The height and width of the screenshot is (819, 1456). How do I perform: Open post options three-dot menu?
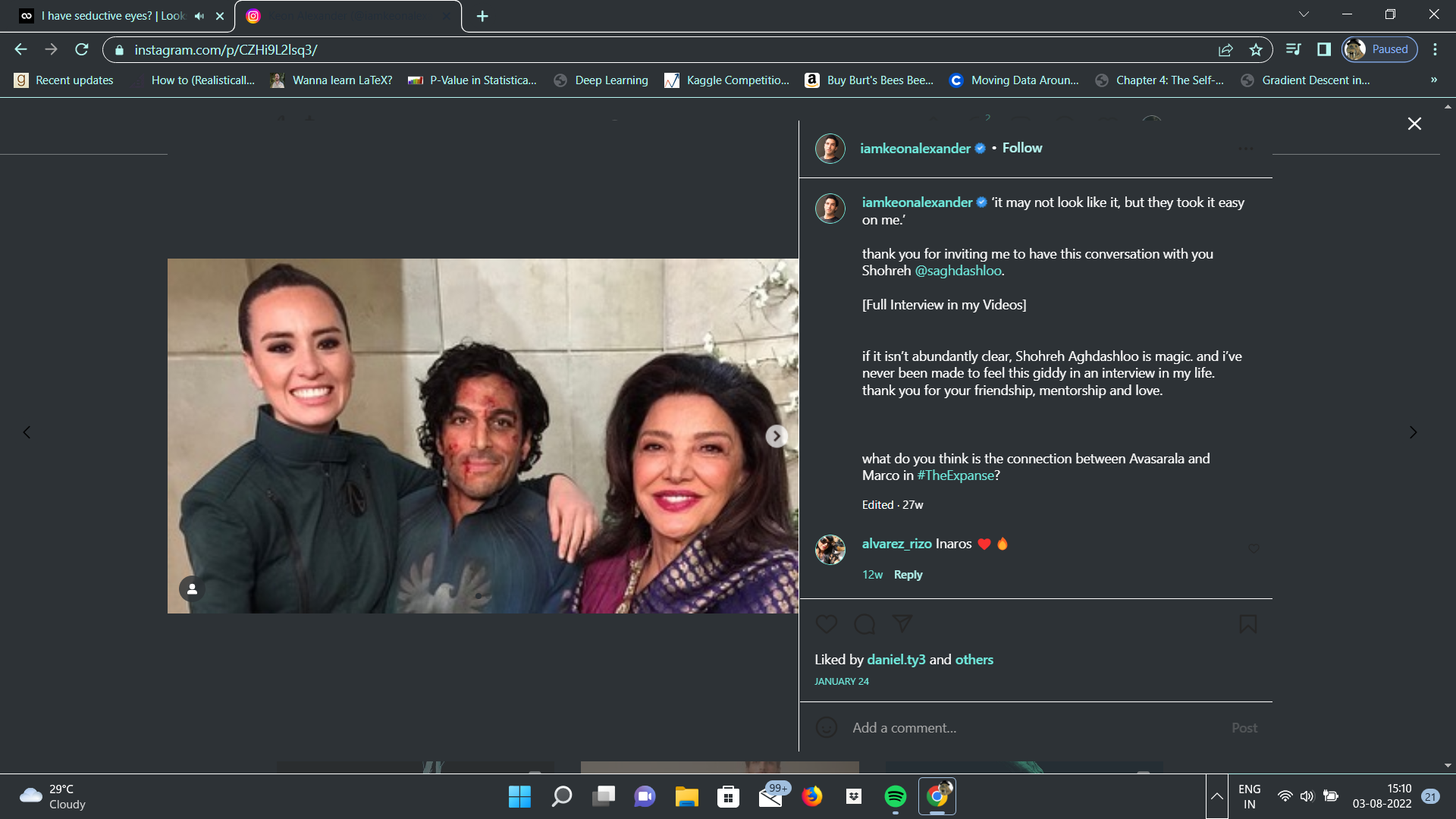(1245, 149)
